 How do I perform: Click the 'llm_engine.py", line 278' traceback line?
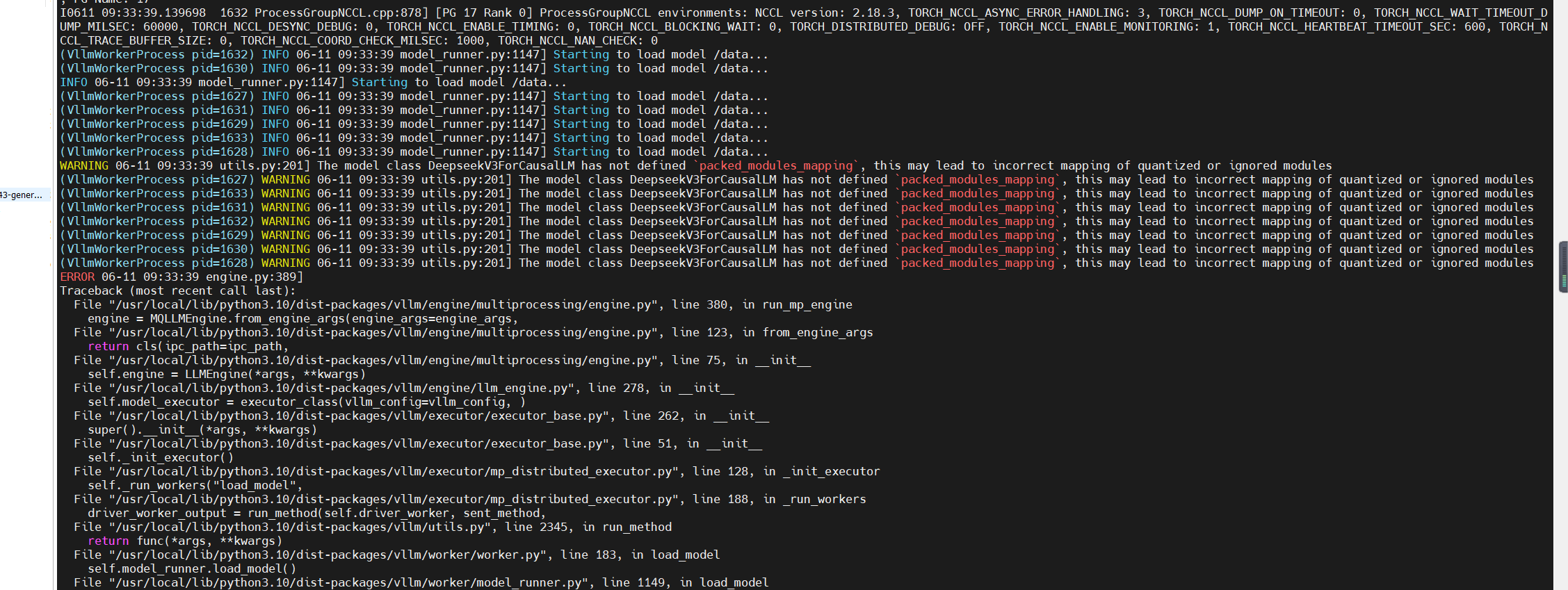click(404, 388)
